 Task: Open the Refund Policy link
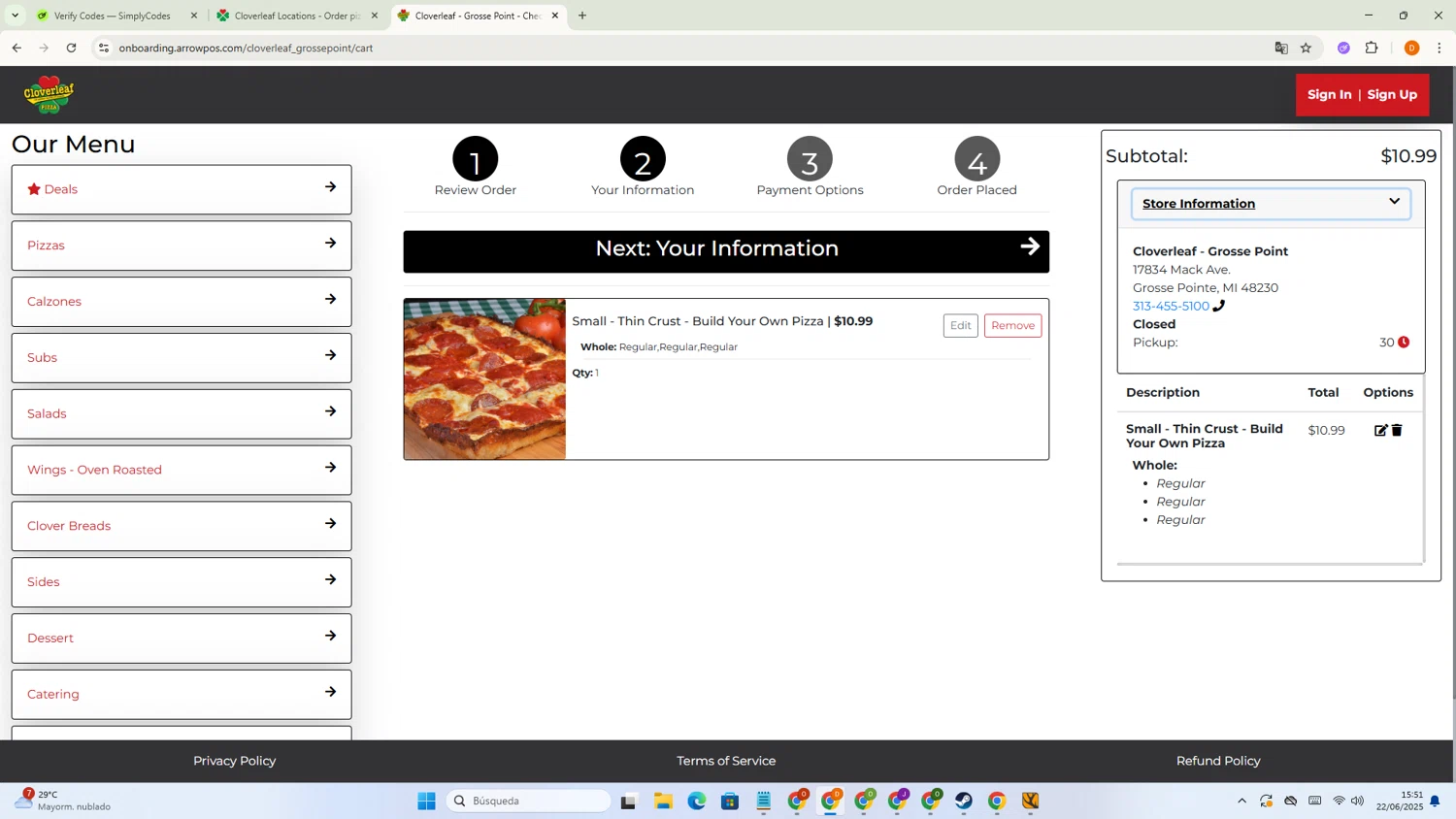click(x=1218, y=761)
